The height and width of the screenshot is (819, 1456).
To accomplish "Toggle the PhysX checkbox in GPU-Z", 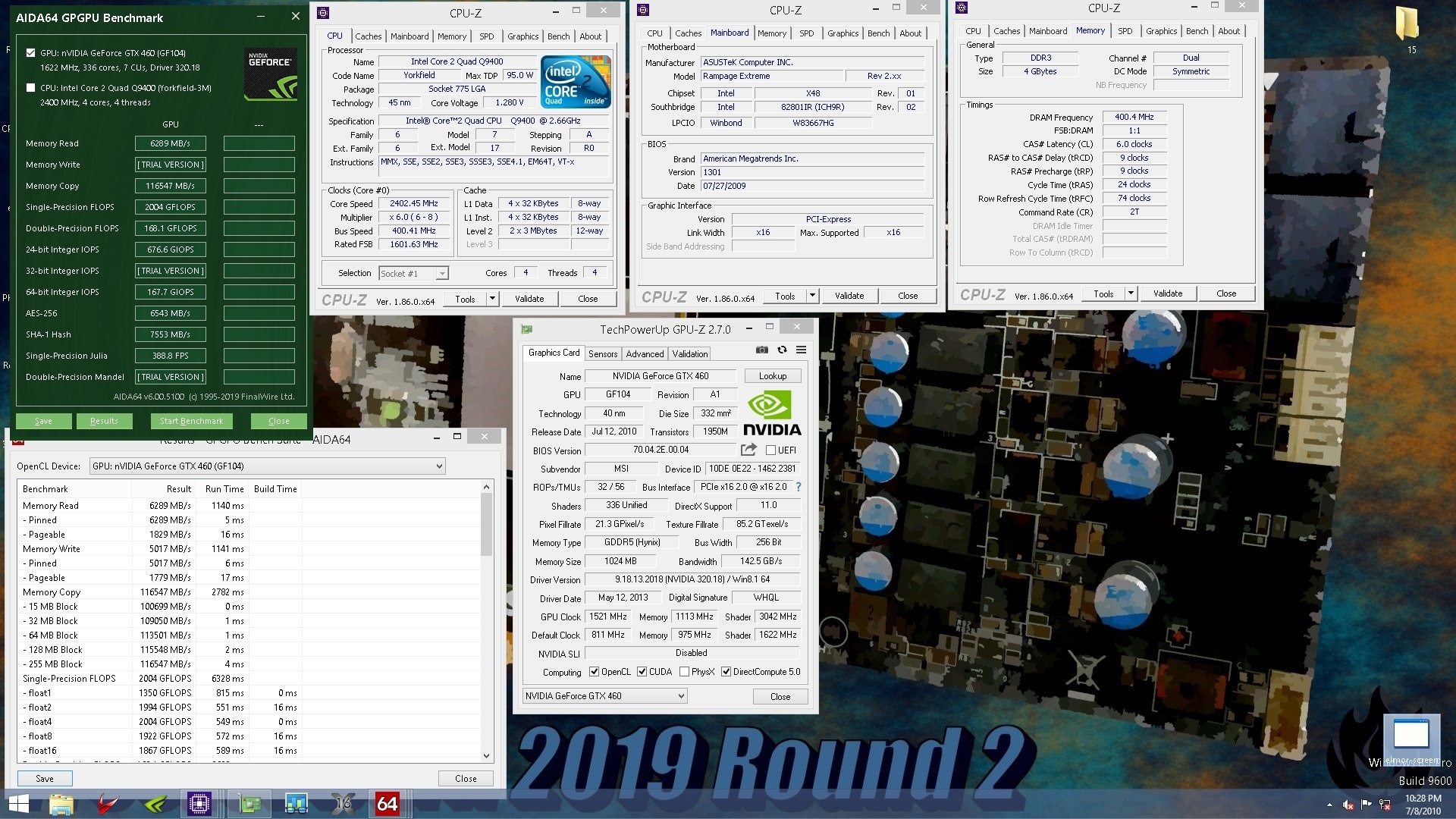I will click(684, 672).
